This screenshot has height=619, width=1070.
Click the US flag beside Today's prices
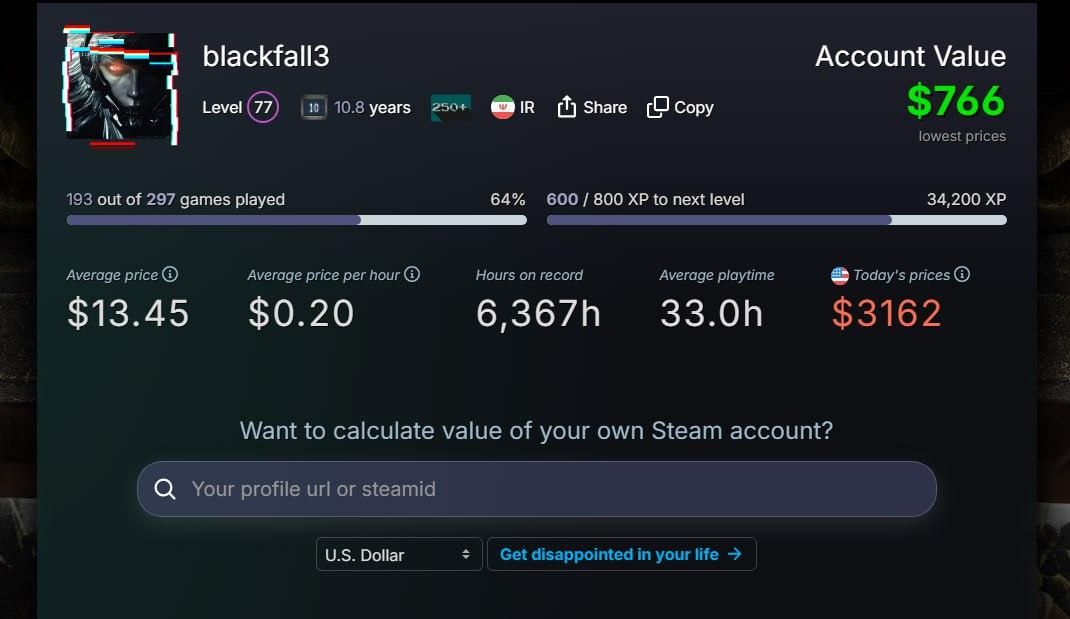tap(839, 276)
